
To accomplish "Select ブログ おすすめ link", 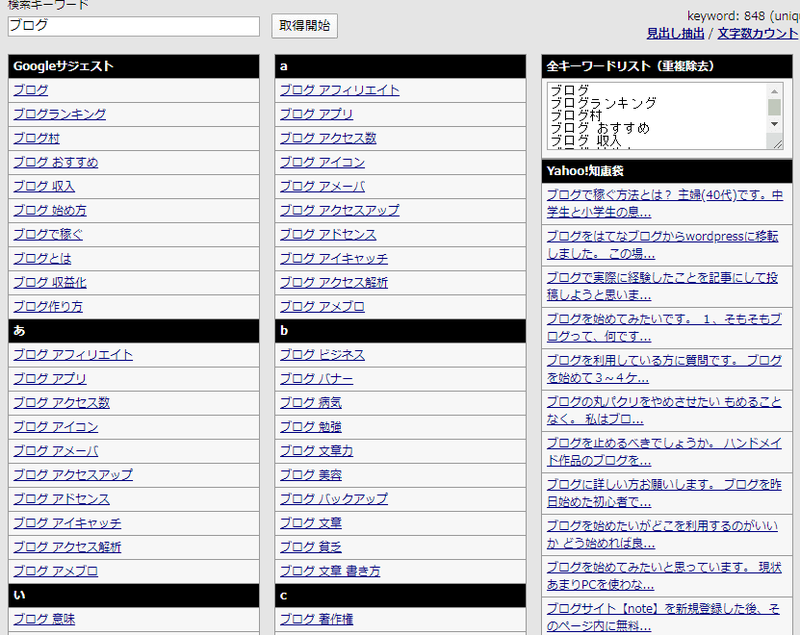I will point(56,162).
